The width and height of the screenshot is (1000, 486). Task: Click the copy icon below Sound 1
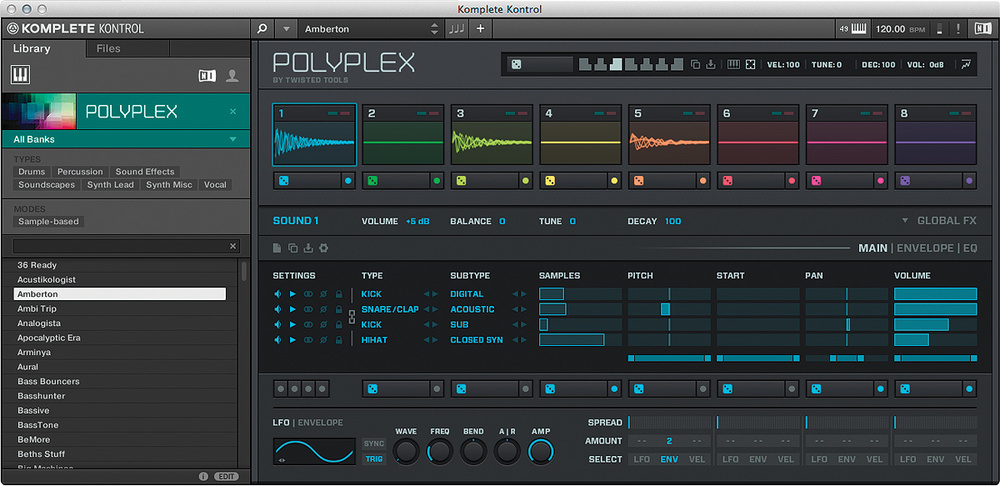click(x=293, y=248)
